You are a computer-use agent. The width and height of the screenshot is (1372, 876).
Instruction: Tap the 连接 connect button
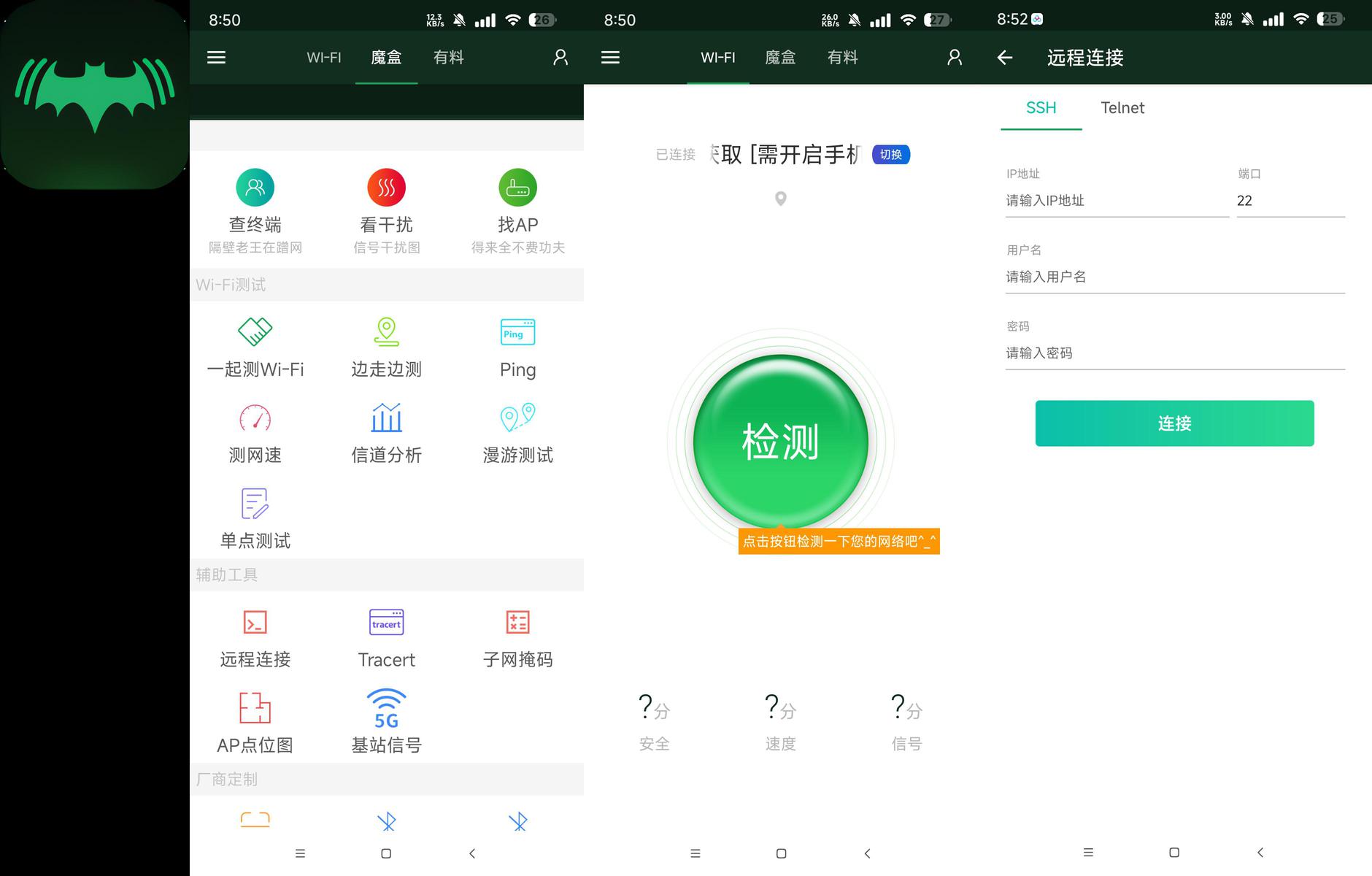1174,423
